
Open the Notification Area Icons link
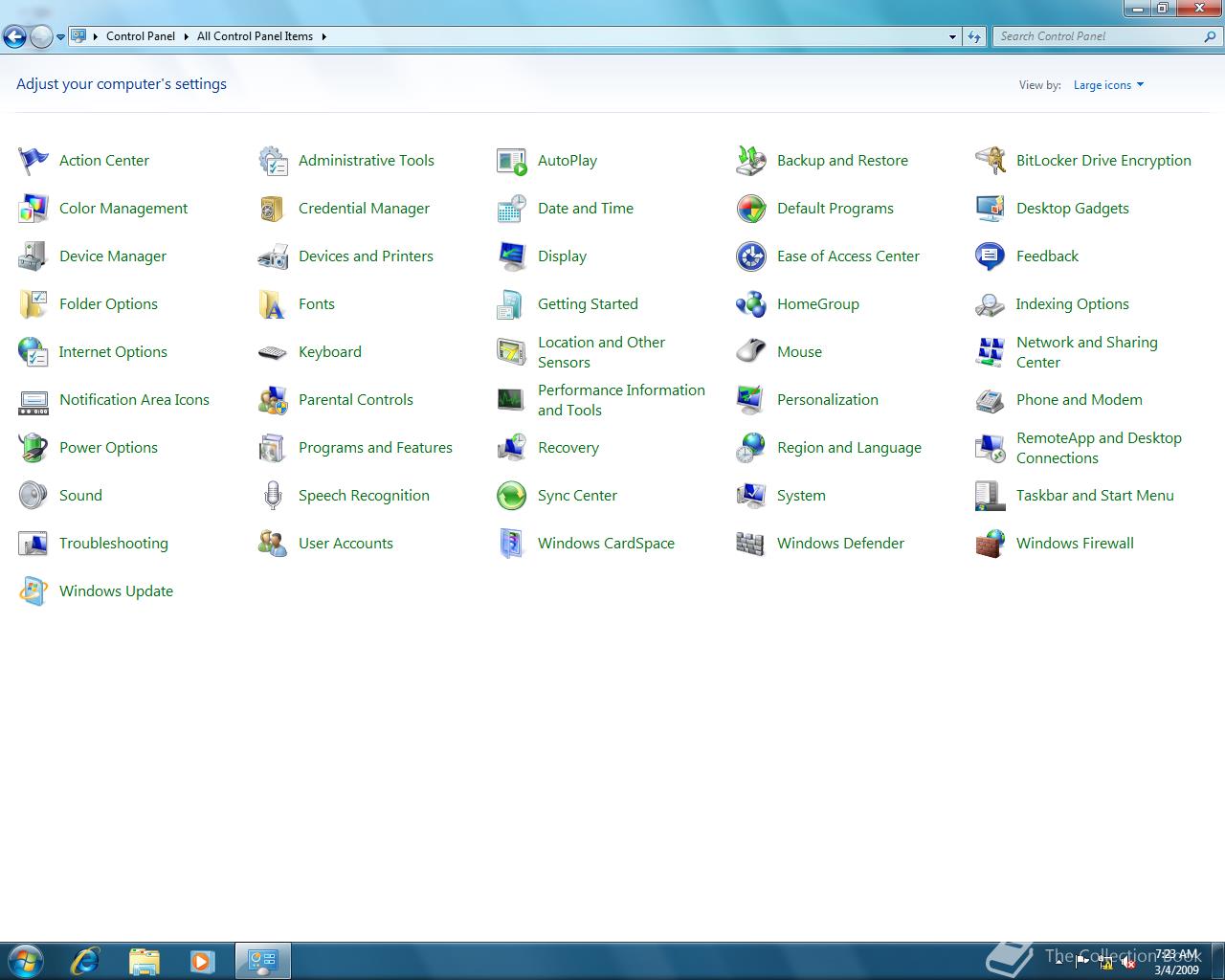tap(134, 400)
